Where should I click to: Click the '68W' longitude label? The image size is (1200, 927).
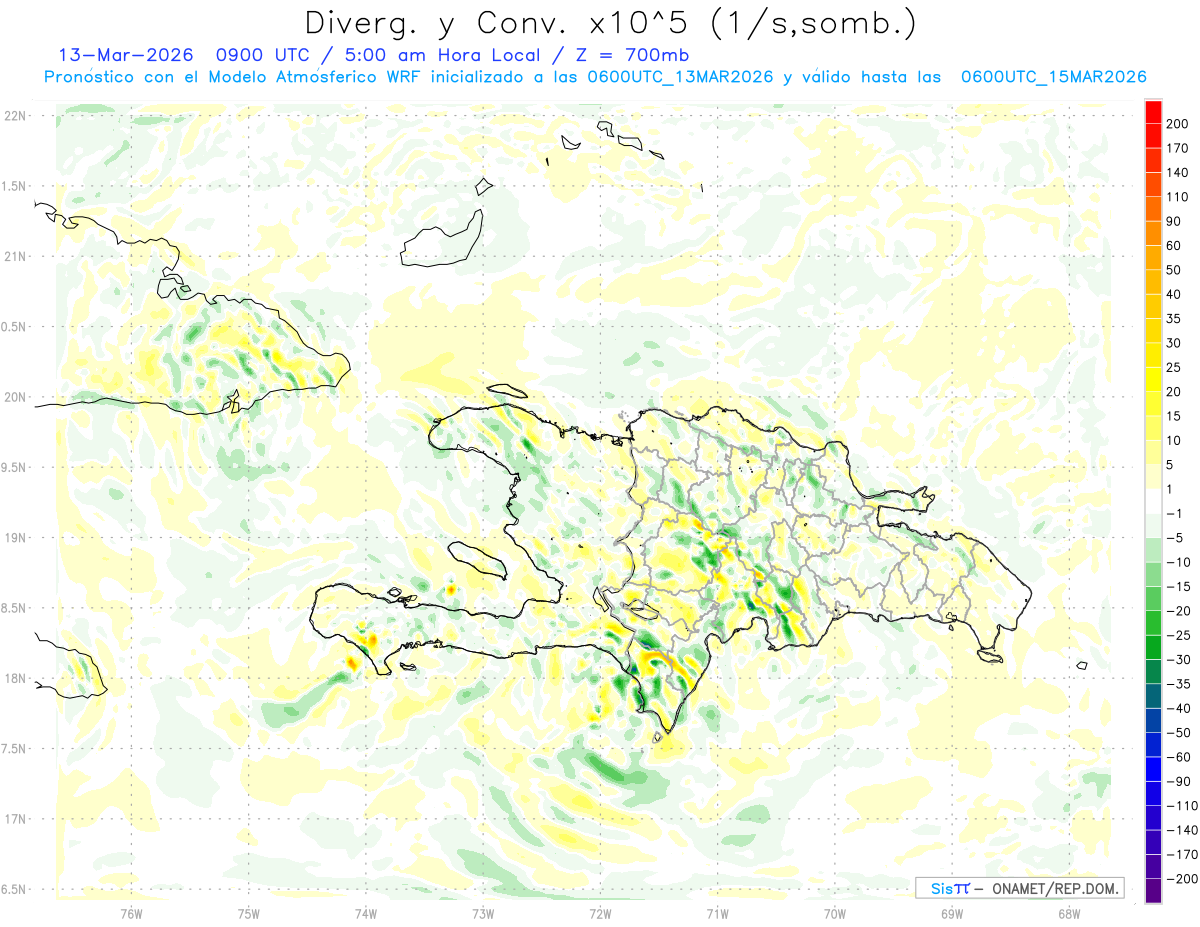pos(1068,913)
